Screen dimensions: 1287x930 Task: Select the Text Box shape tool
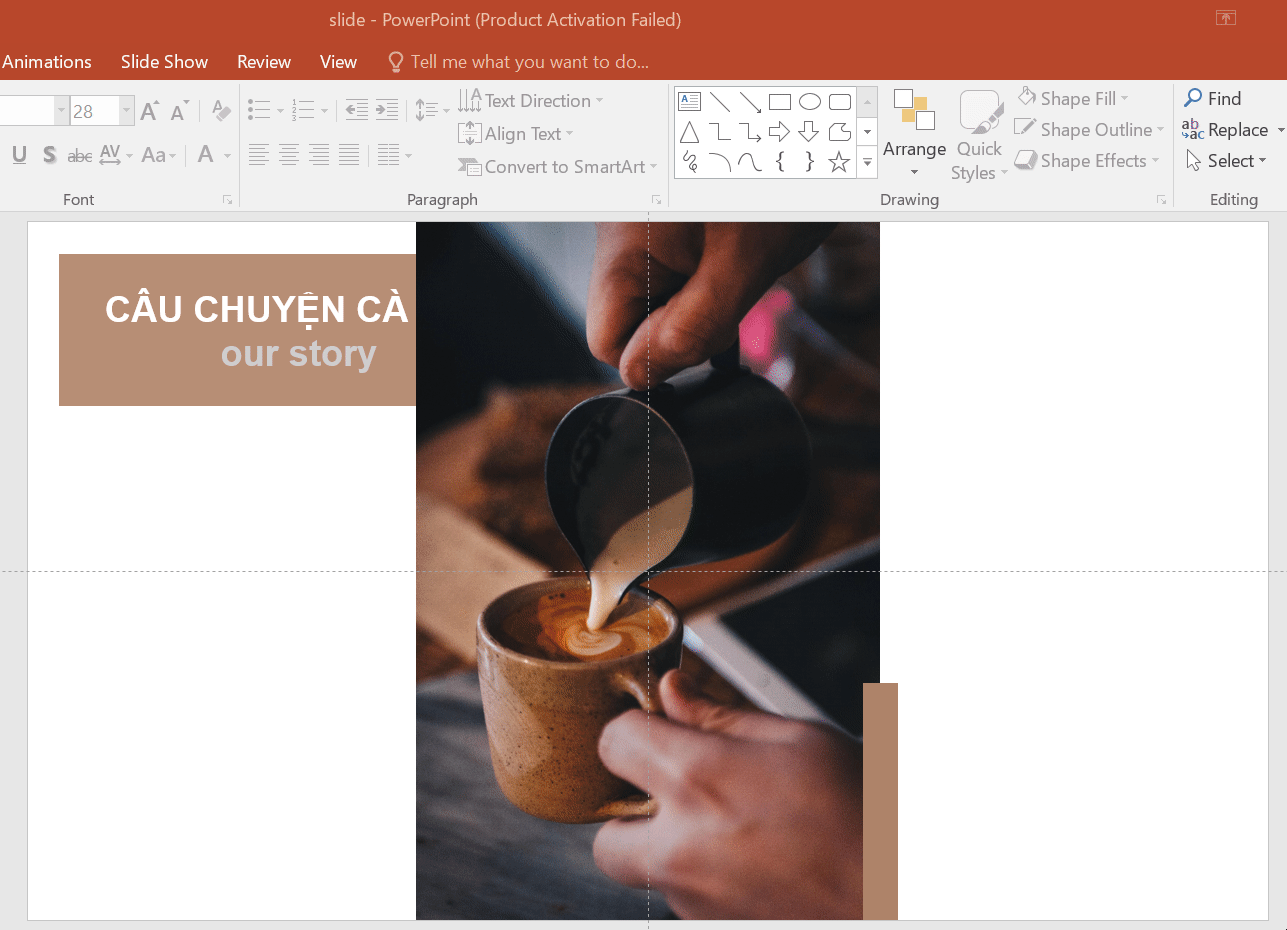point(688,101)
